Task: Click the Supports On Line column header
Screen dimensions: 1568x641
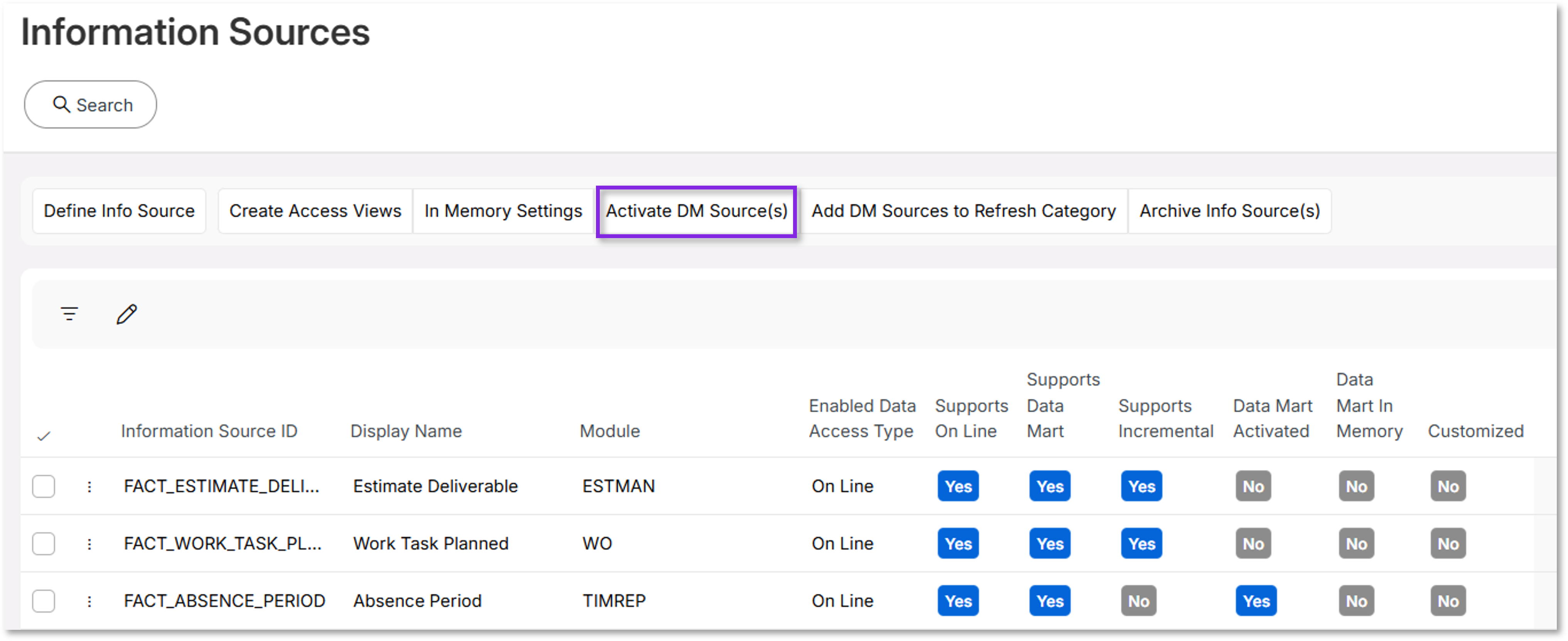Action: (972, 418)
